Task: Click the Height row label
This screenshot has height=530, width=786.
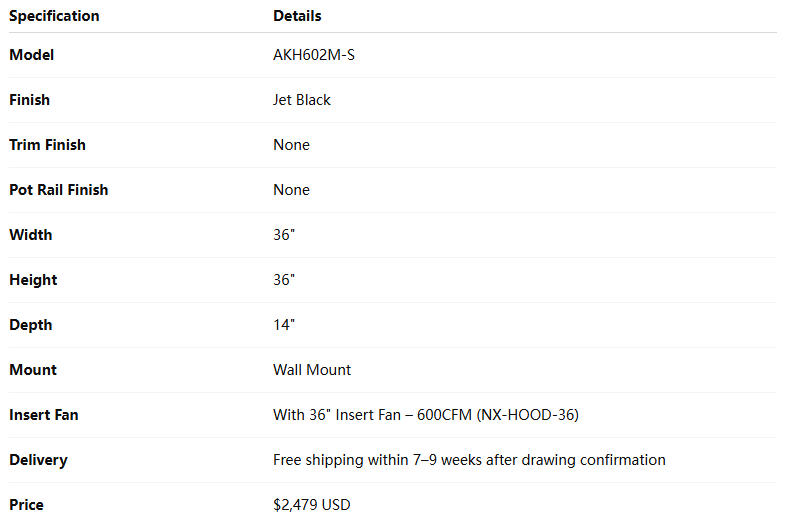Action: (x=33, y=280)
